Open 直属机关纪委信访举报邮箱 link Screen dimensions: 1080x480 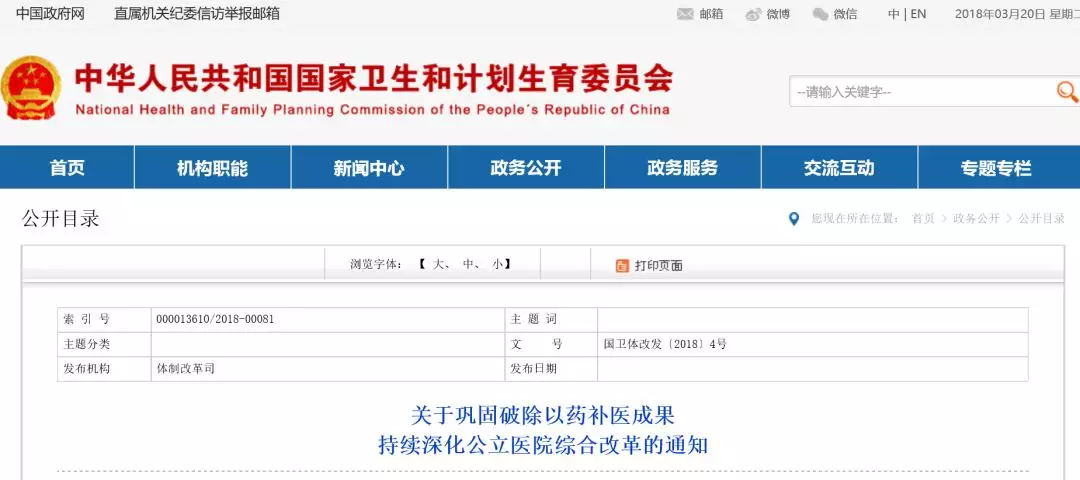197,14
